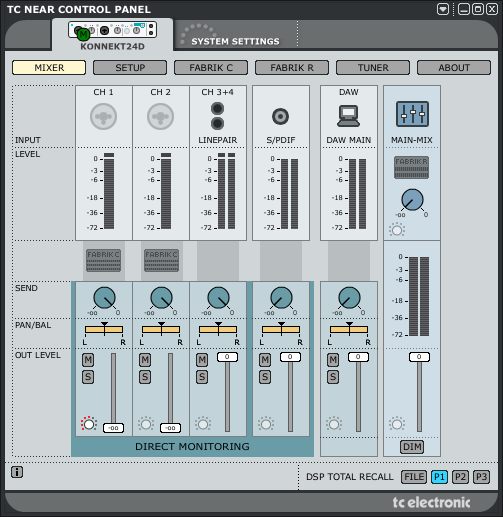This screenshot has width=503, height=517.
Task: Click the CH 3+4 LINEPAIR jacks icon
Action: (x=217, y=116)
